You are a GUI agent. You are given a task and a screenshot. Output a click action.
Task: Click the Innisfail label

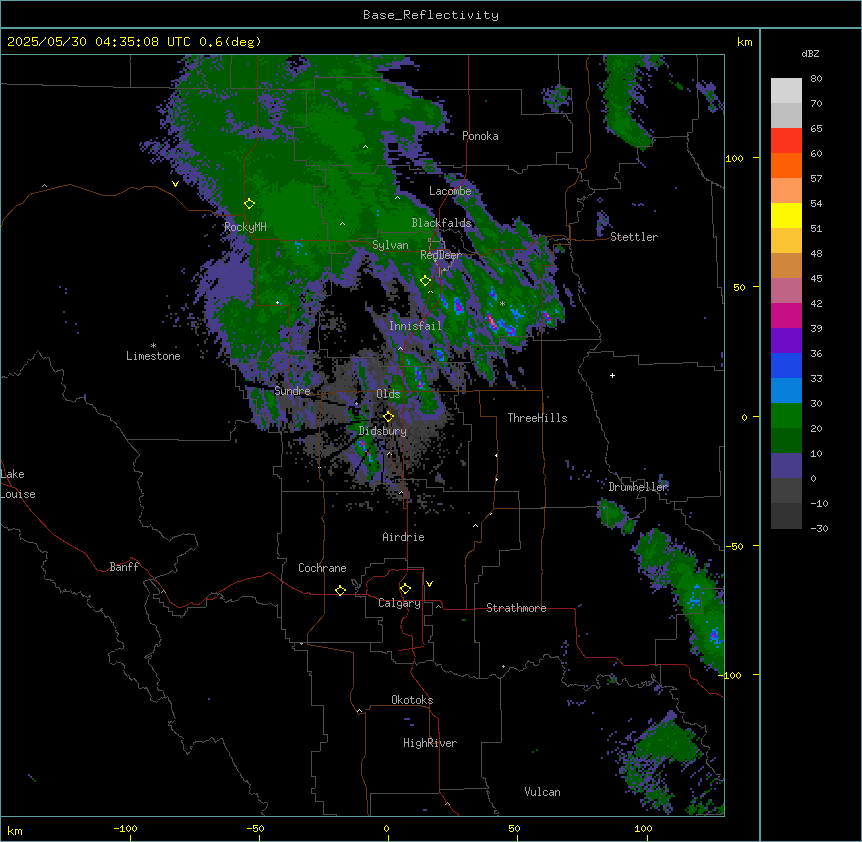[x=415, y=326]
